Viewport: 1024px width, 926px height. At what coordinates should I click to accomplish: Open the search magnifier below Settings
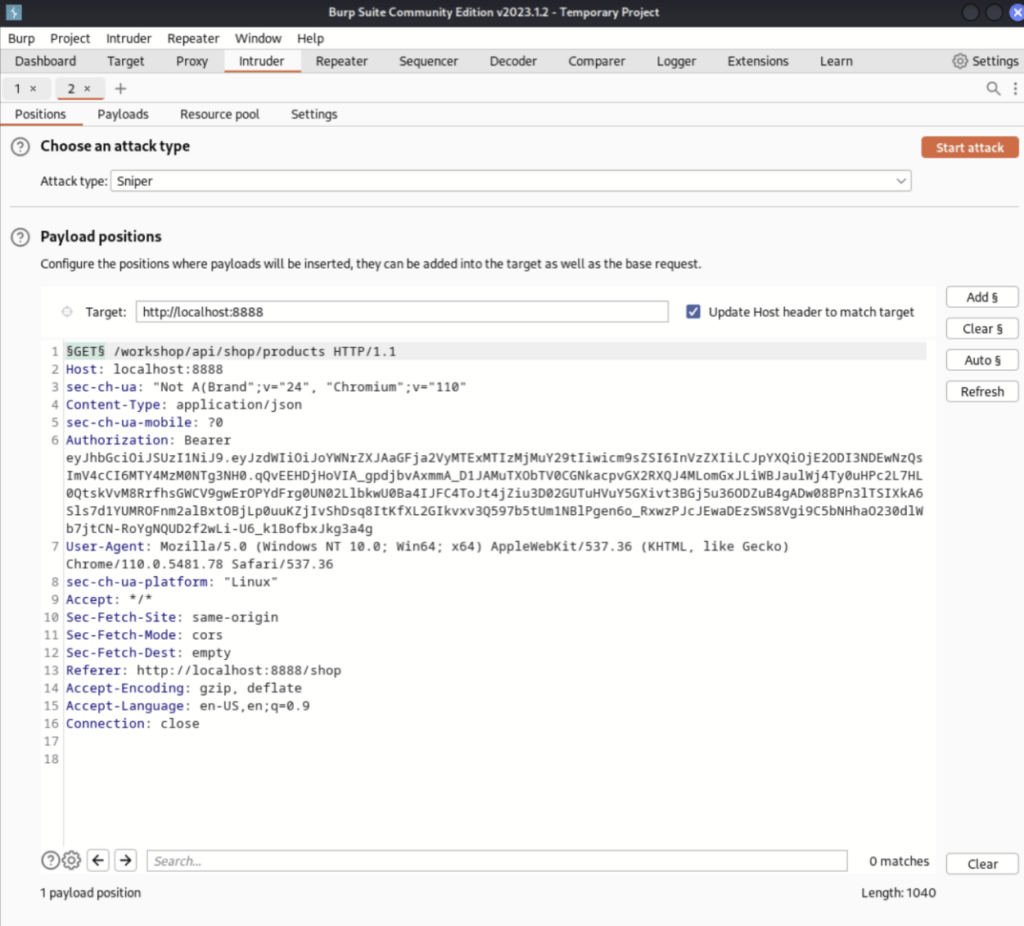click(x=993, y=88)
